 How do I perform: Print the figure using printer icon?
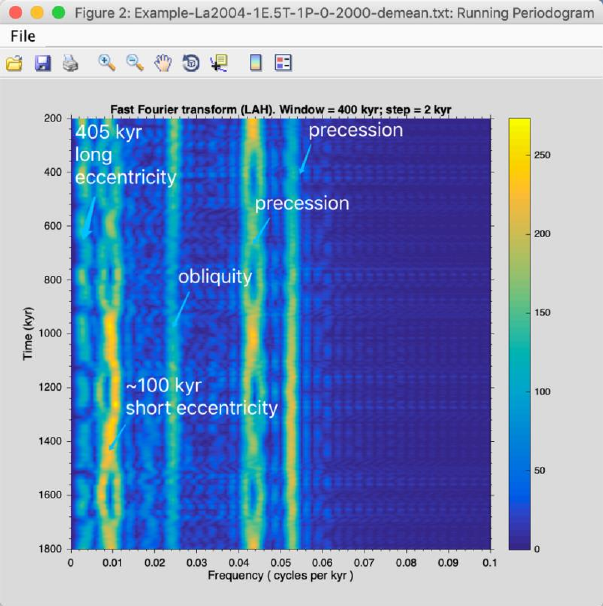click(70, 63)
